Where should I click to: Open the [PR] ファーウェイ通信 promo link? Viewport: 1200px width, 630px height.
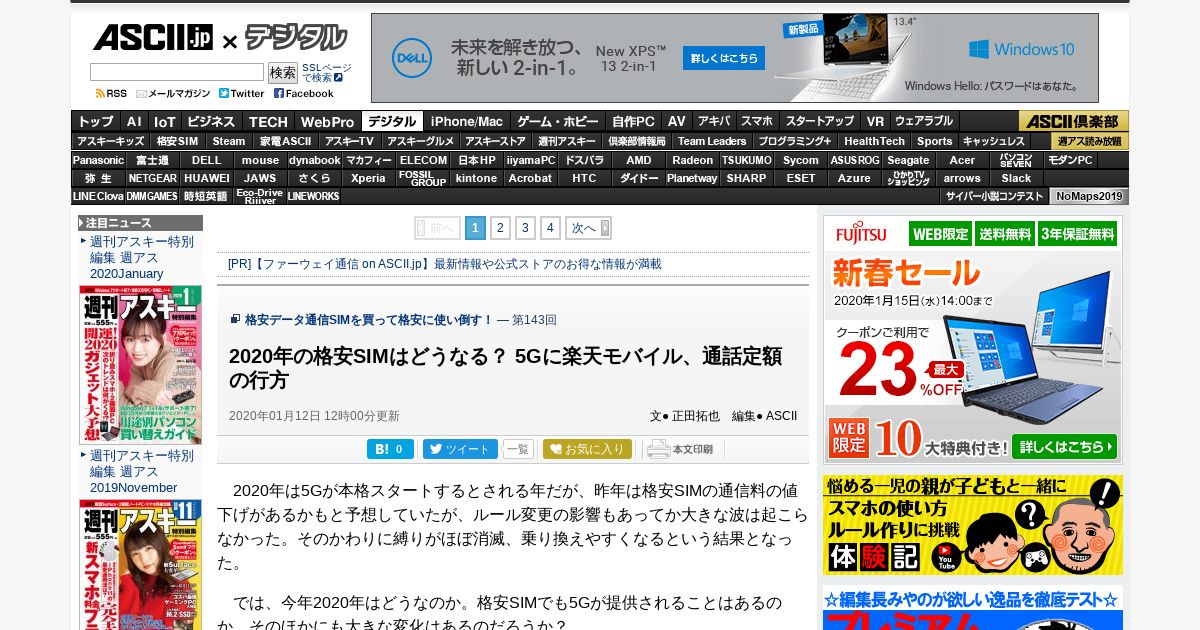coord(445,264)
